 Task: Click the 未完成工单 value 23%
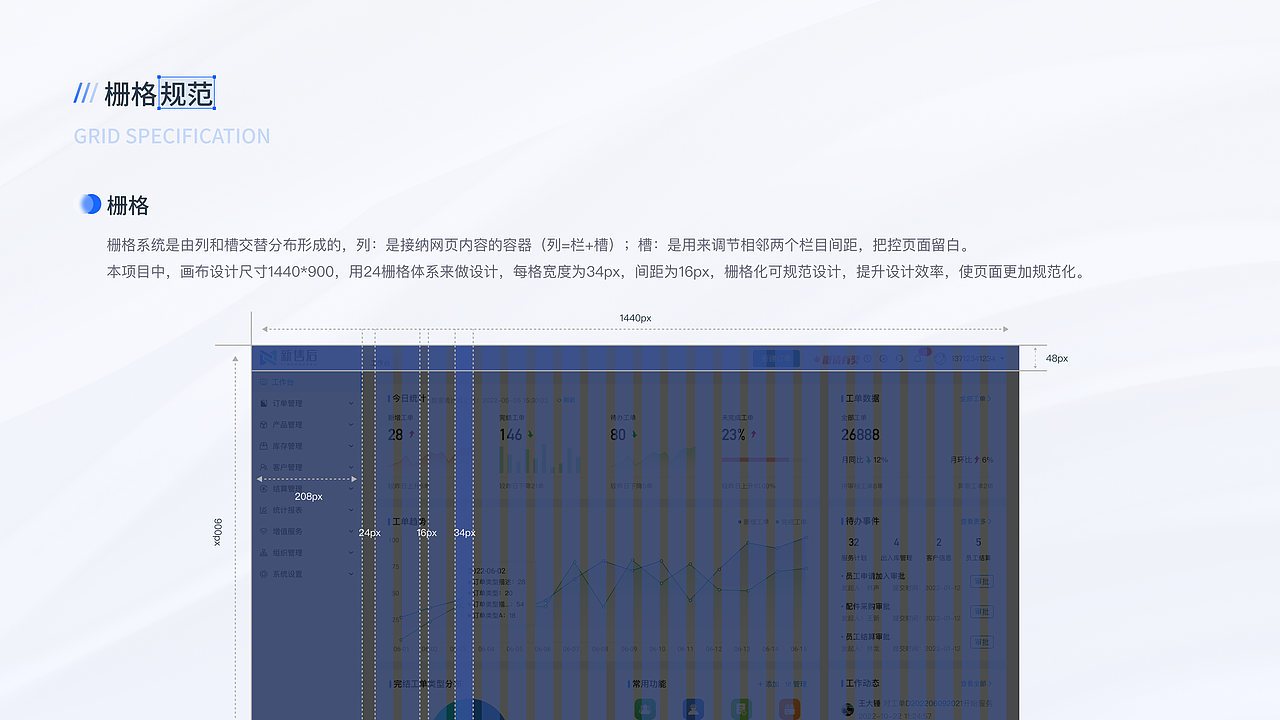(734, 435)
